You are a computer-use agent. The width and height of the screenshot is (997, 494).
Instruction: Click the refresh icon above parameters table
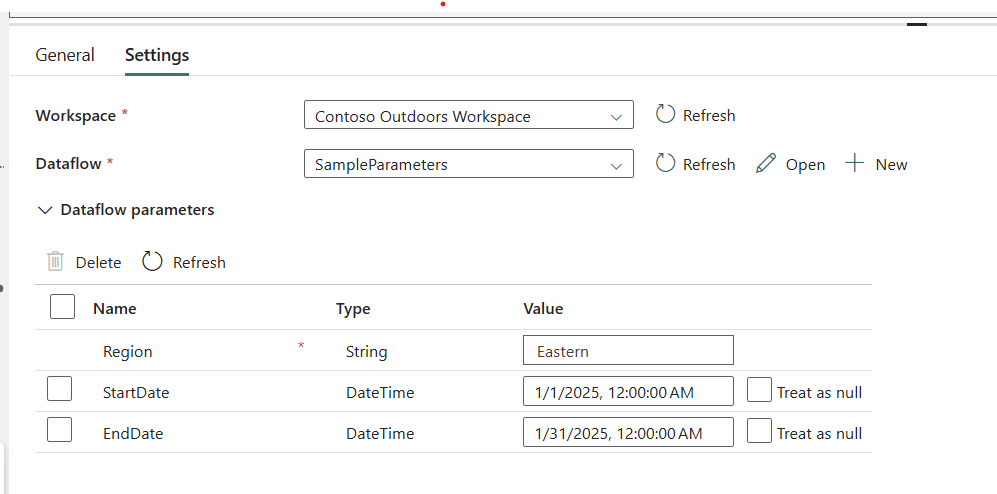[152, 262]
